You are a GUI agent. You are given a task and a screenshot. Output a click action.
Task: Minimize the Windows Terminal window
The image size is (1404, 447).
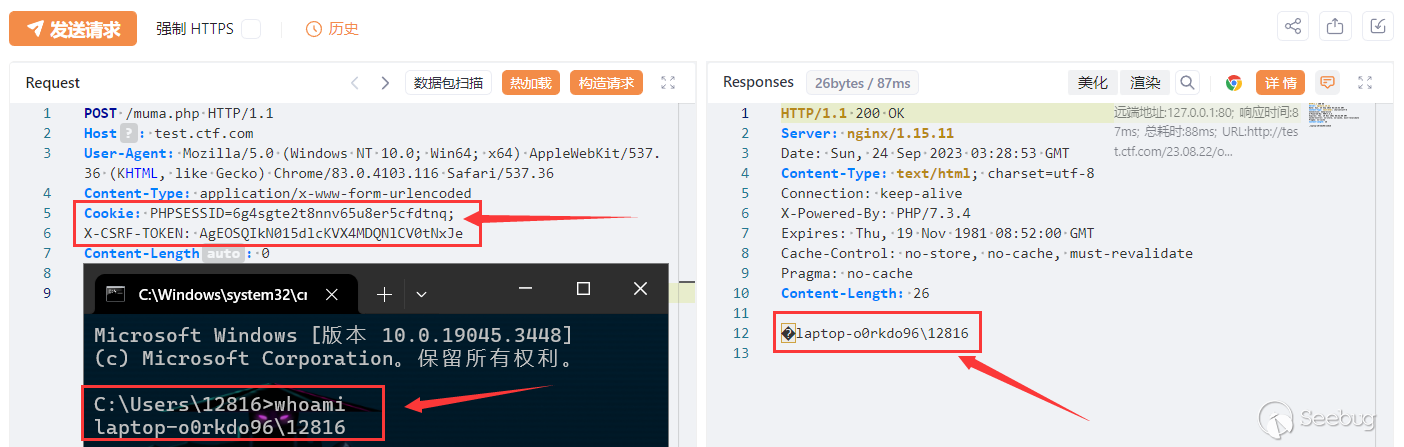pos(526,289)
